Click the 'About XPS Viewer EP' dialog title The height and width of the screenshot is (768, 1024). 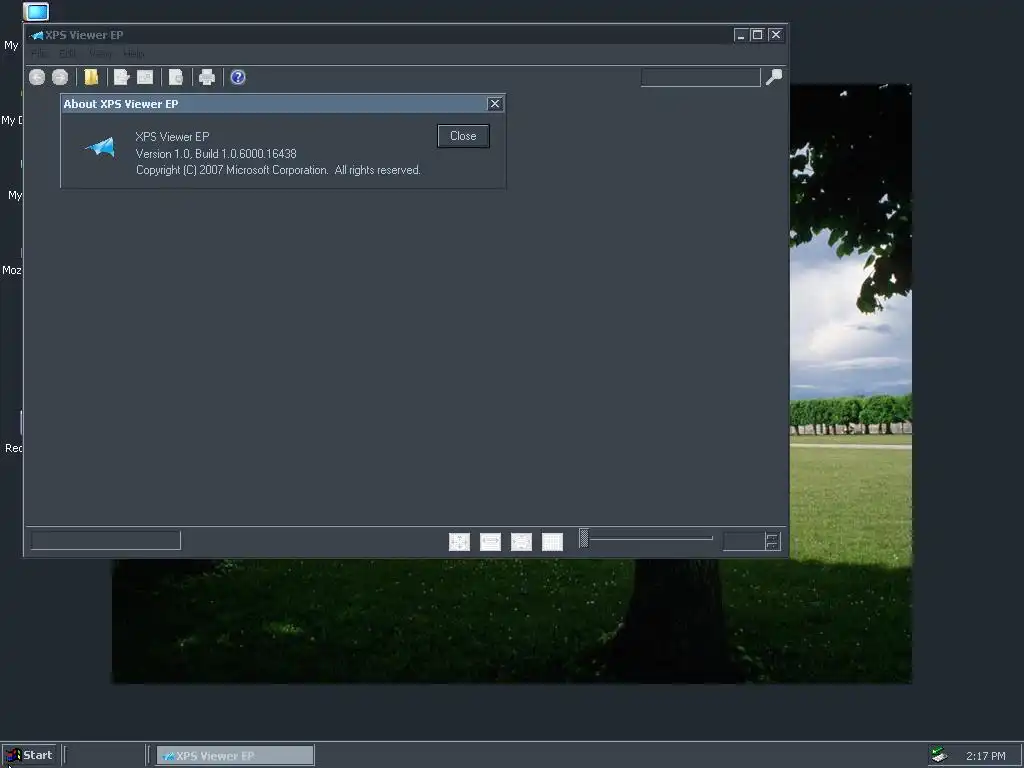click(x=121, y=104)
